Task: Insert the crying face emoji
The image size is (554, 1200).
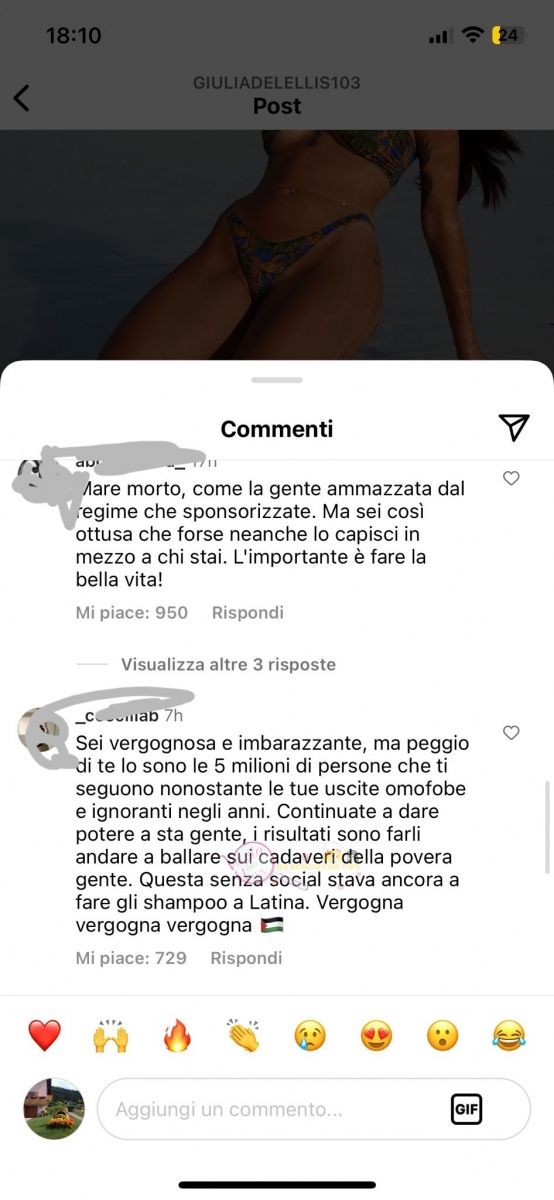Action: (x=310, y=1035)
